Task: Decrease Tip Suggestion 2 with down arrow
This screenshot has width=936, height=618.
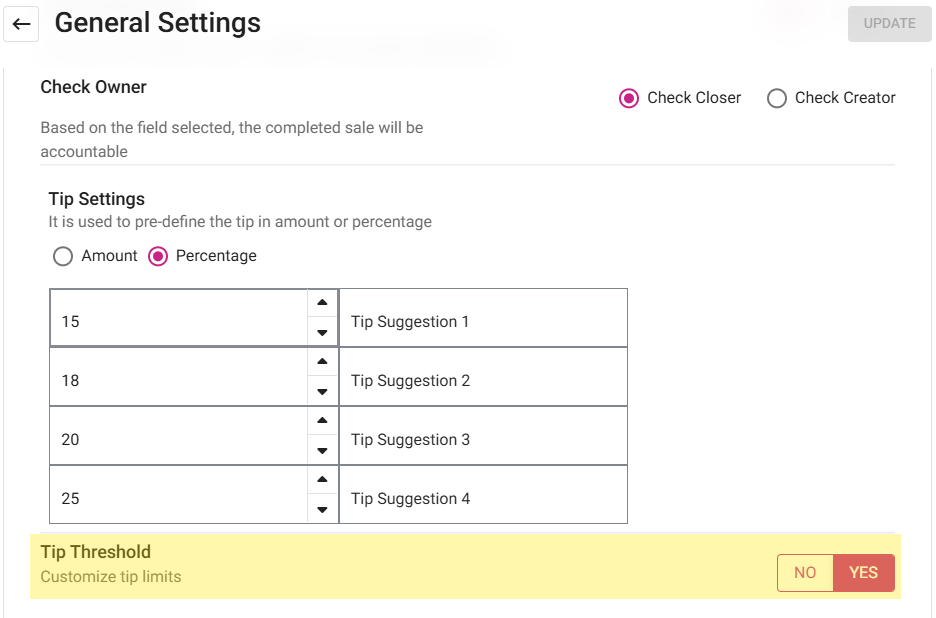Action: coord(322,392)
